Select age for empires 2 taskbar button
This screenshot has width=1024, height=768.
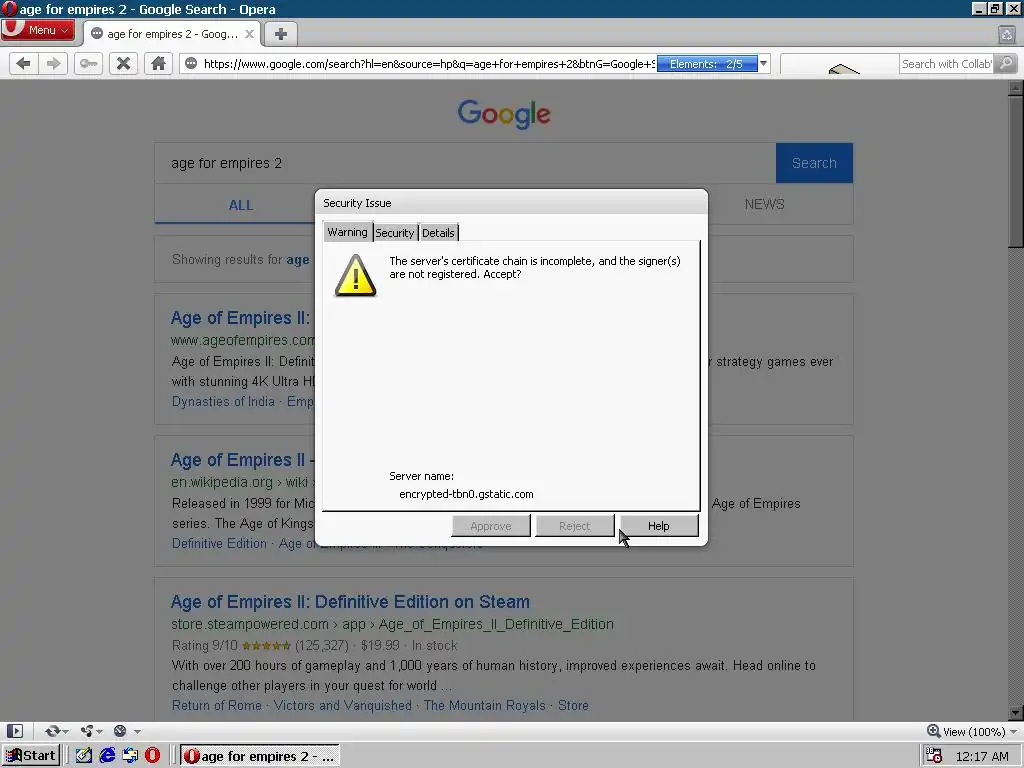[x=260, y=756]
